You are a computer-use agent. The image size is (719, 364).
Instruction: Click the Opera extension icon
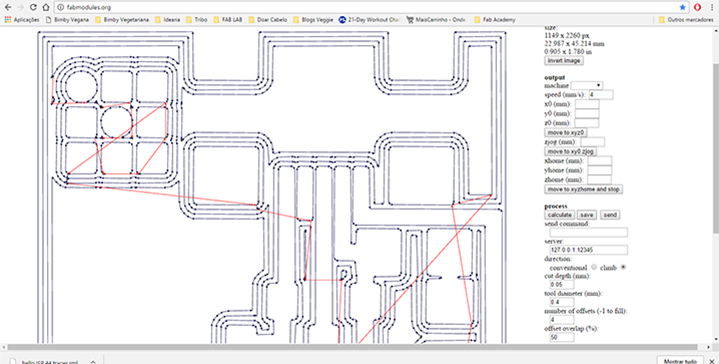(x=697, y=7)
